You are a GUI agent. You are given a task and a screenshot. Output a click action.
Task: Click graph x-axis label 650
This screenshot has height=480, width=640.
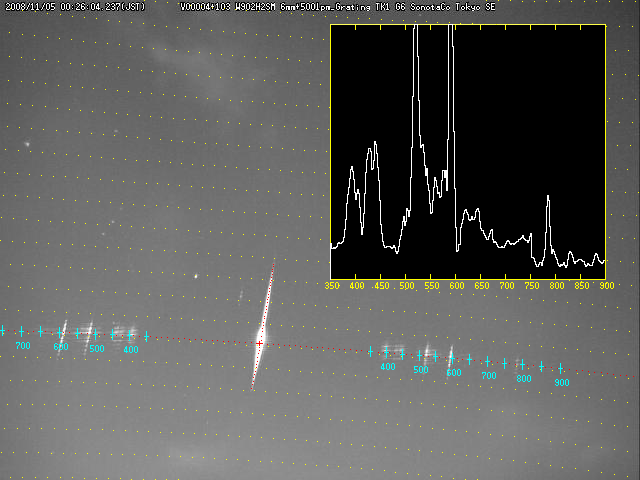coord(482,286)
